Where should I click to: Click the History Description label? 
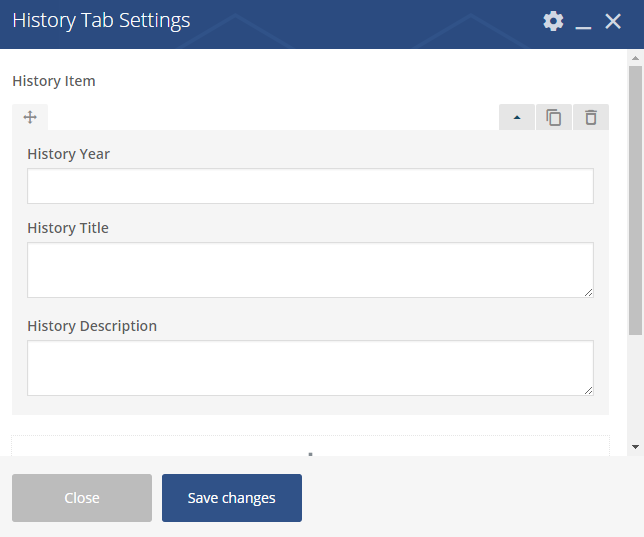click(92, 326)
